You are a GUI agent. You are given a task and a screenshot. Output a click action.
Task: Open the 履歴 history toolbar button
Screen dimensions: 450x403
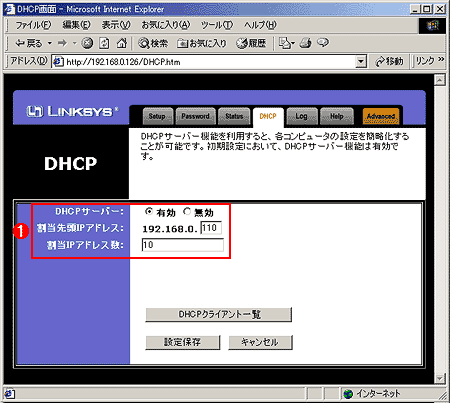point(251,43)
